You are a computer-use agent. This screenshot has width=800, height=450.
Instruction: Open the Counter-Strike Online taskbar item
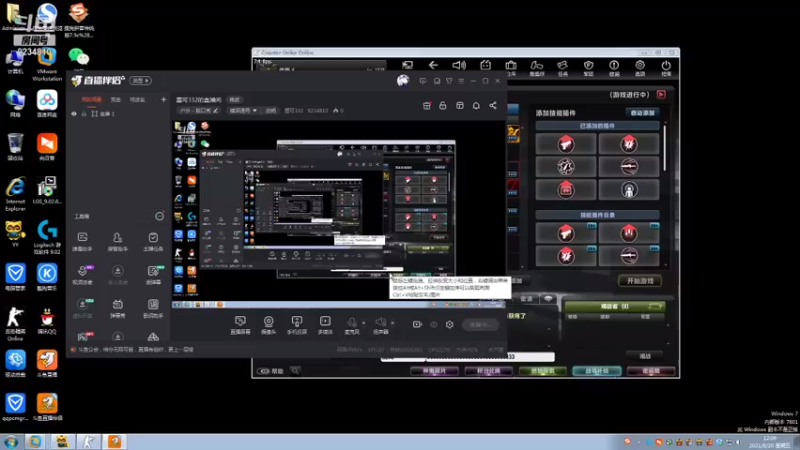88,441
